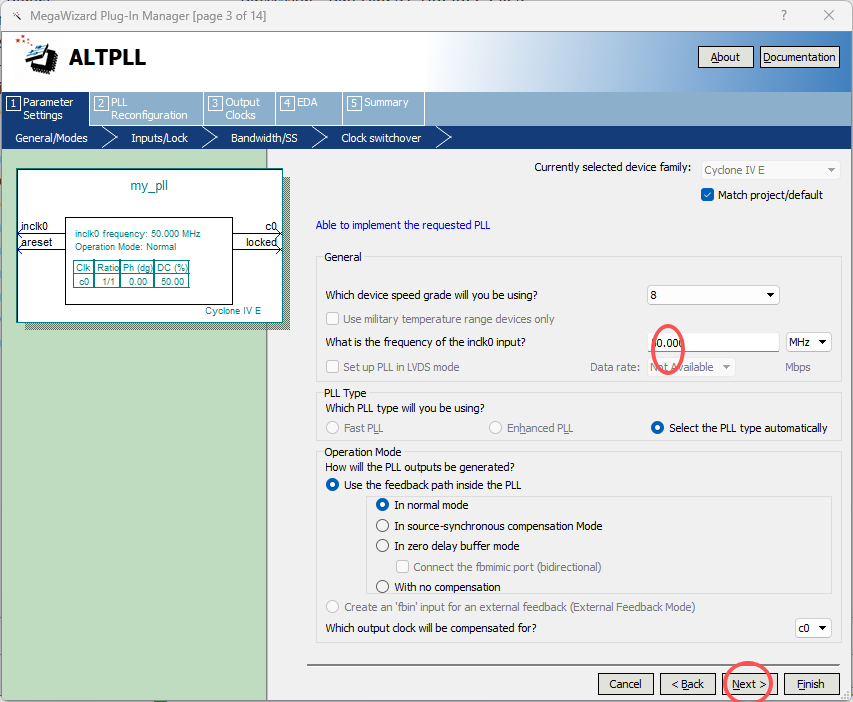Click the Next > button
This screenshot has width=853, height=702.
[x=749, y=684]
